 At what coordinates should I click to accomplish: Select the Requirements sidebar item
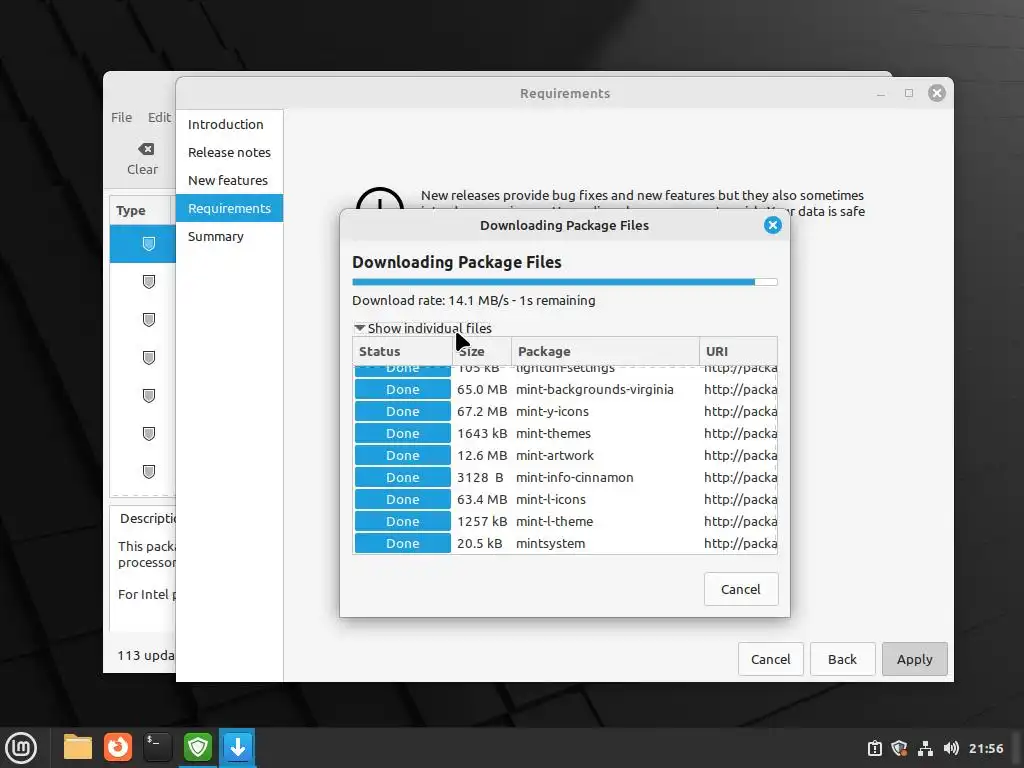coord(229,208)
